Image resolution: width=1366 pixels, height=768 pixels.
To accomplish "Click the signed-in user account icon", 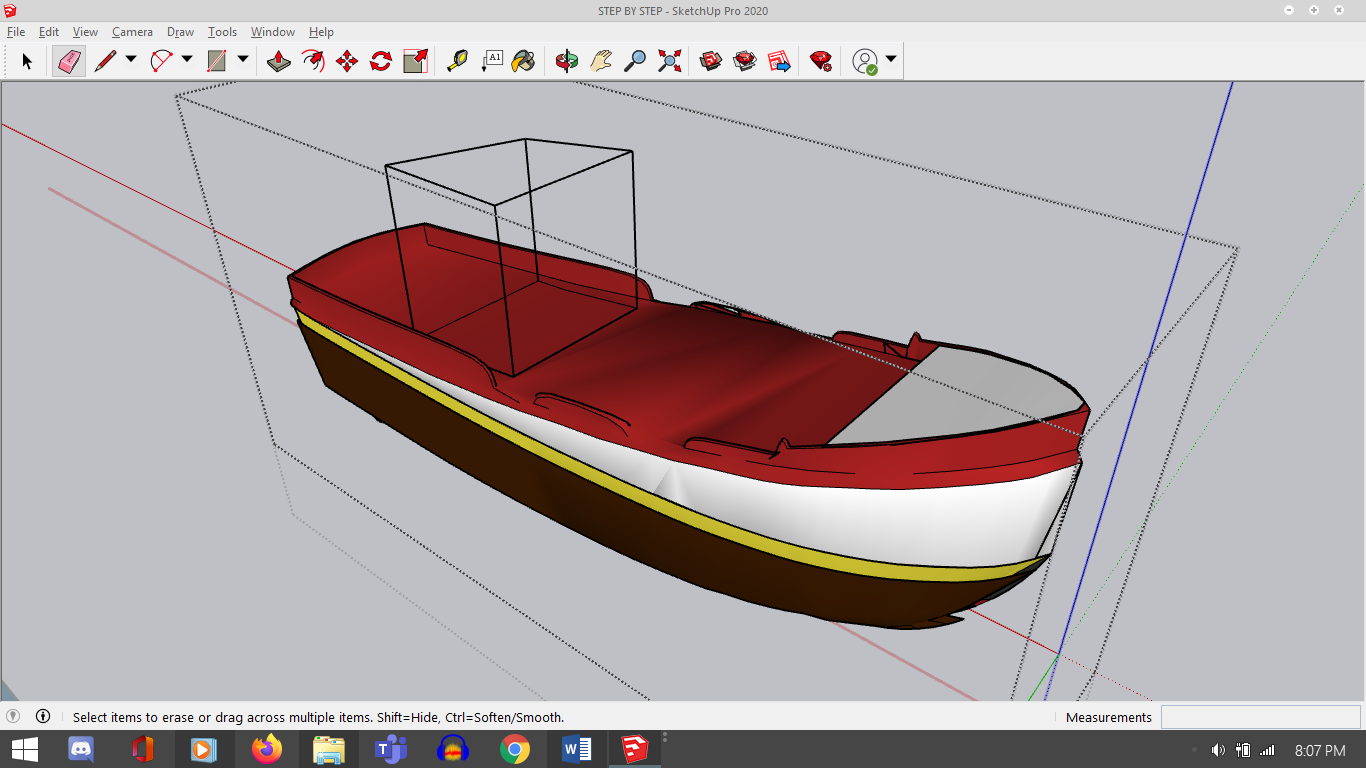I will pos(865,61).
